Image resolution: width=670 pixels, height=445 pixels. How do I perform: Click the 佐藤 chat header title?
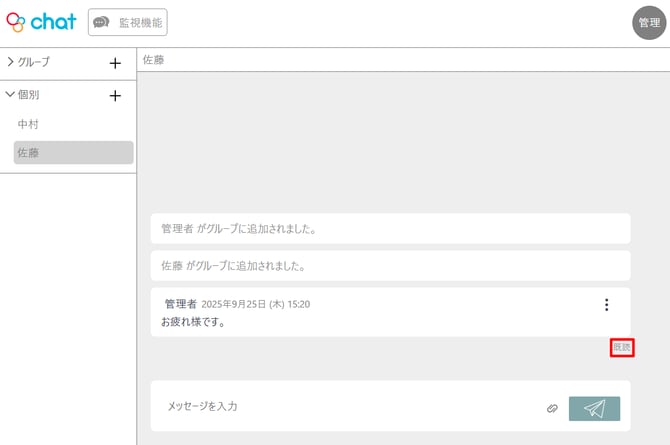(x=153, y=60)
